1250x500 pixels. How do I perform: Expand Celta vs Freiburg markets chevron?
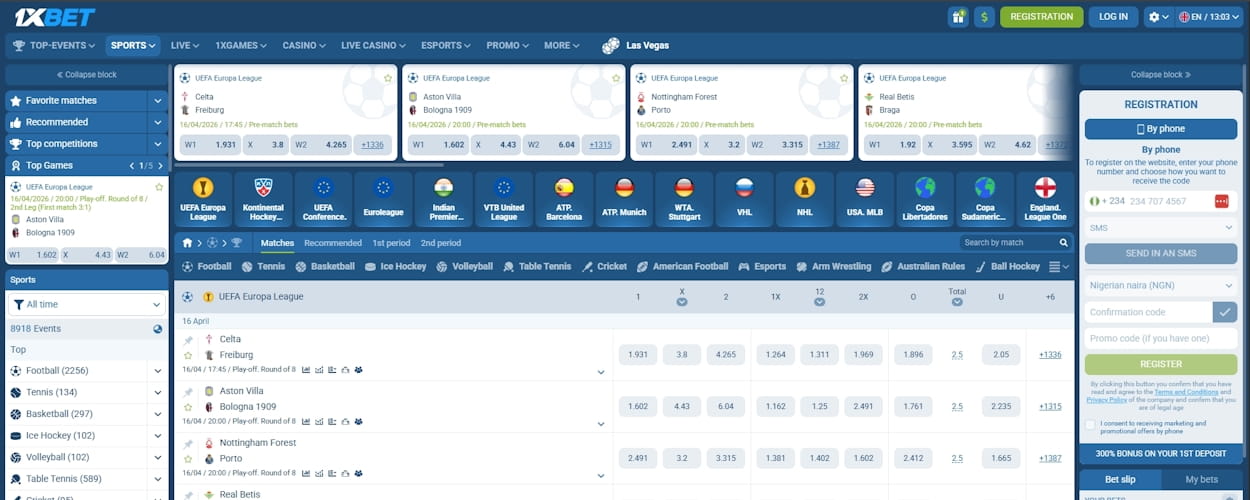point(601,372)
